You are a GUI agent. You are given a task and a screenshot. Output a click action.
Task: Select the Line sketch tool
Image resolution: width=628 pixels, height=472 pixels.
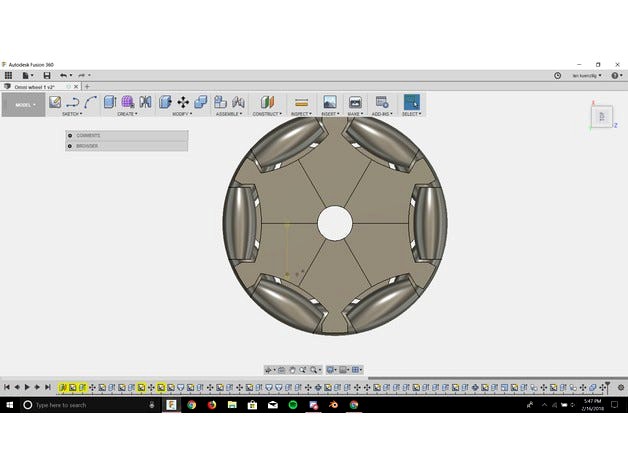(72, 102)
